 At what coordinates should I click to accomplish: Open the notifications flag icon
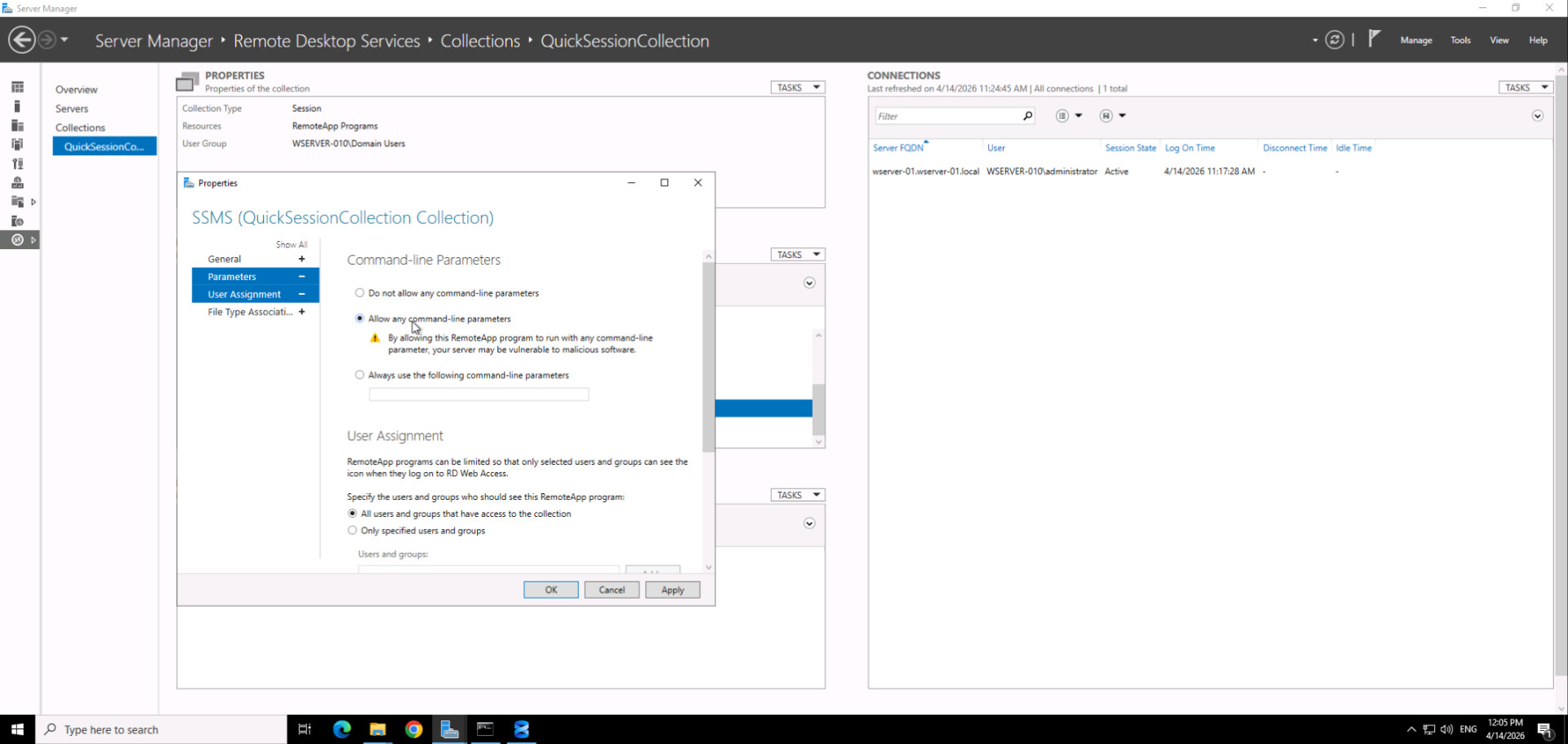pos(1374,38)
